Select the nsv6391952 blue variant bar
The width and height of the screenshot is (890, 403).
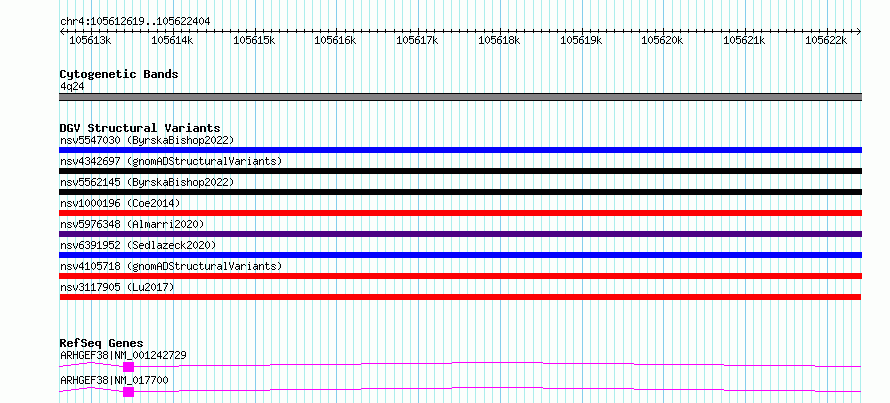pos(460,255)
